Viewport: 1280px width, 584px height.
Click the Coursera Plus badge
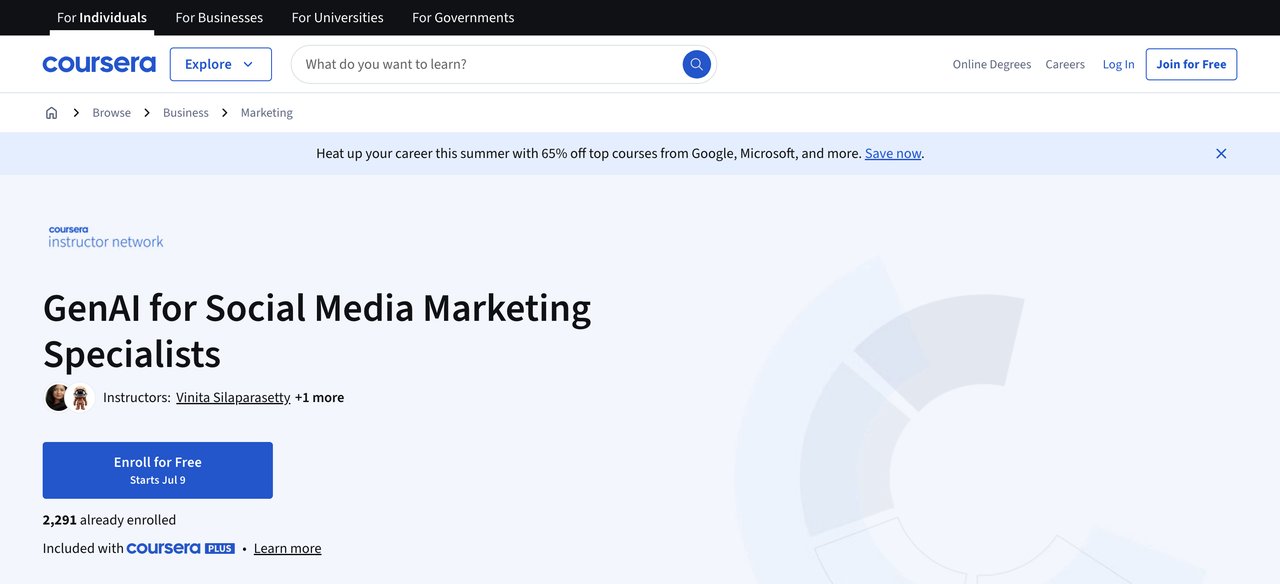click(x=180, y=547)
